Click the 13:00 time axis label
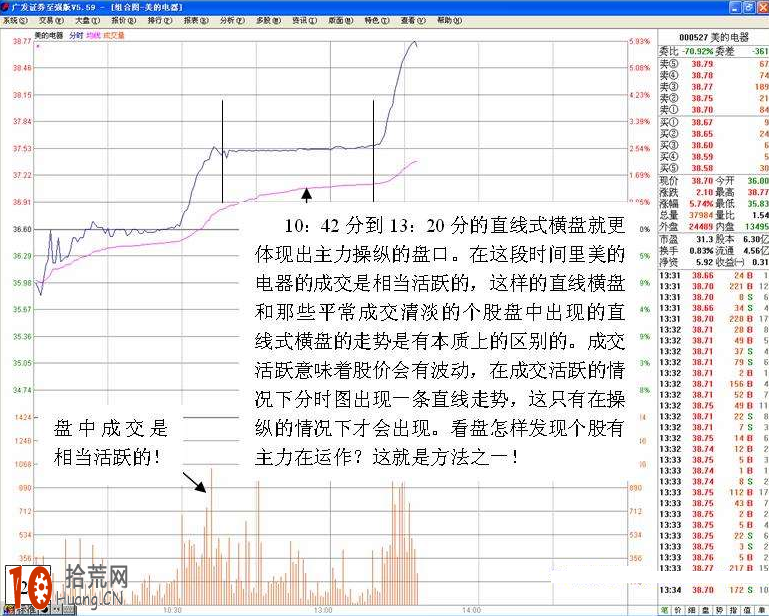Screen dimensions: 769x616 click(x=323, y=610)
